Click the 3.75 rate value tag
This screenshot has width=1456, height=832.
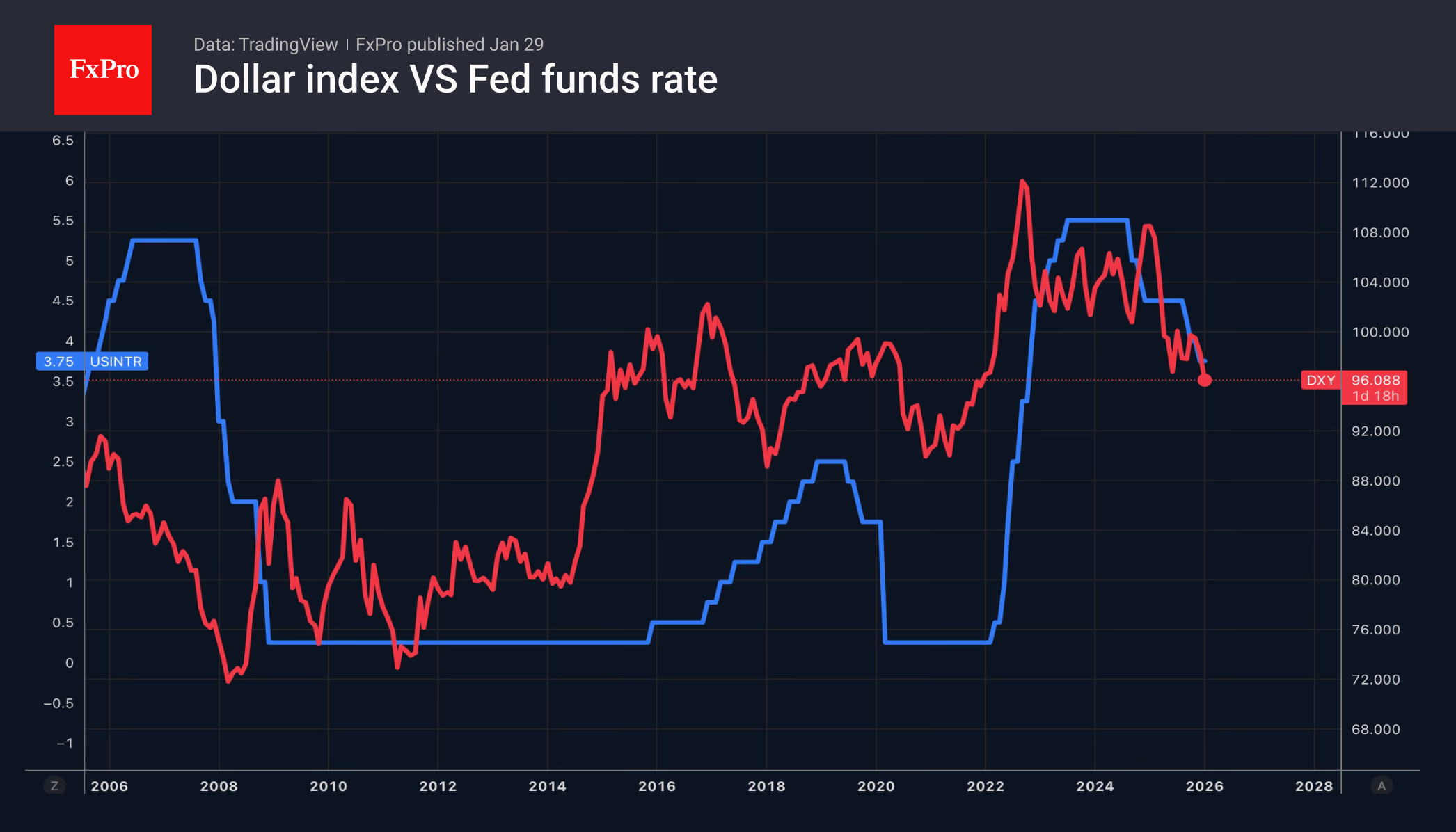pyautogui.click(x=58, y=362)
